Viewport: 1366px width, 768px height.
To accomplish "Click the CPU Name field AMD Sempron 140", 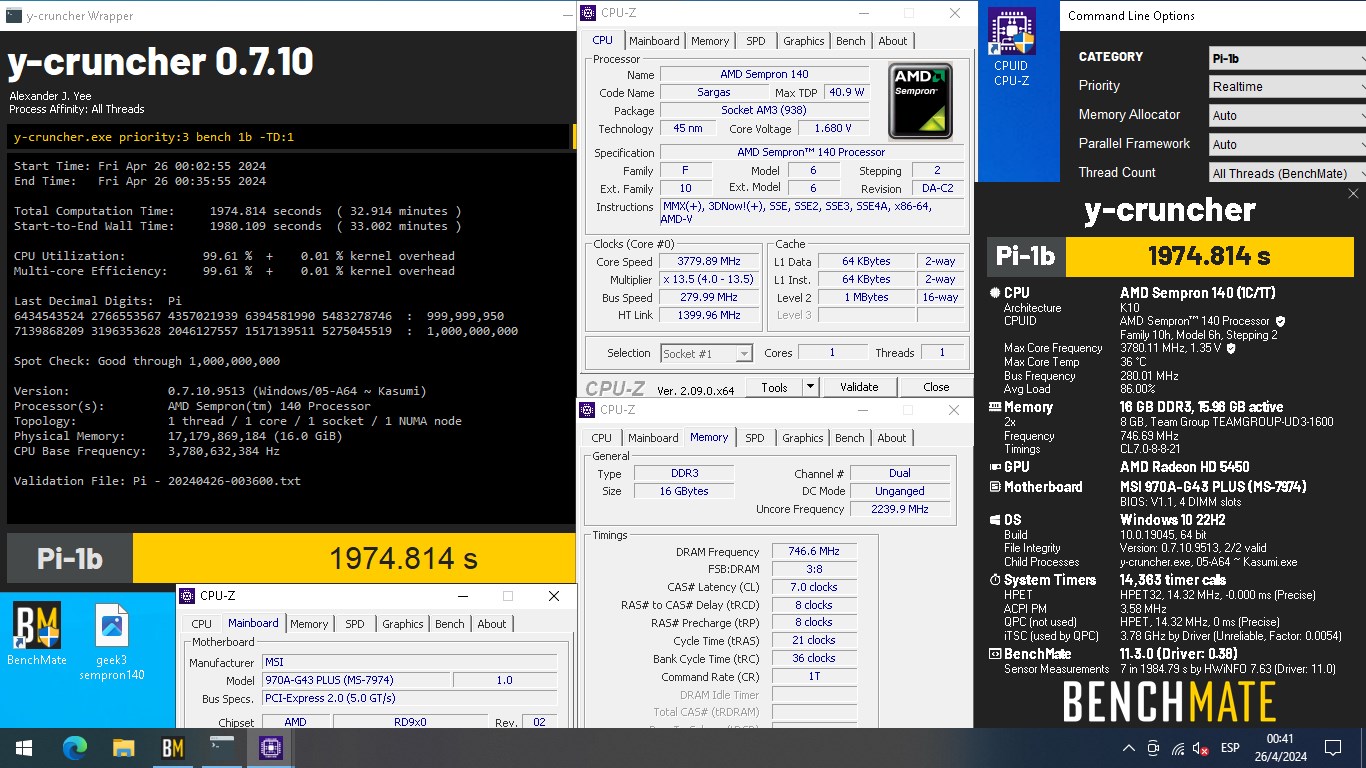I will pos(767,75).
